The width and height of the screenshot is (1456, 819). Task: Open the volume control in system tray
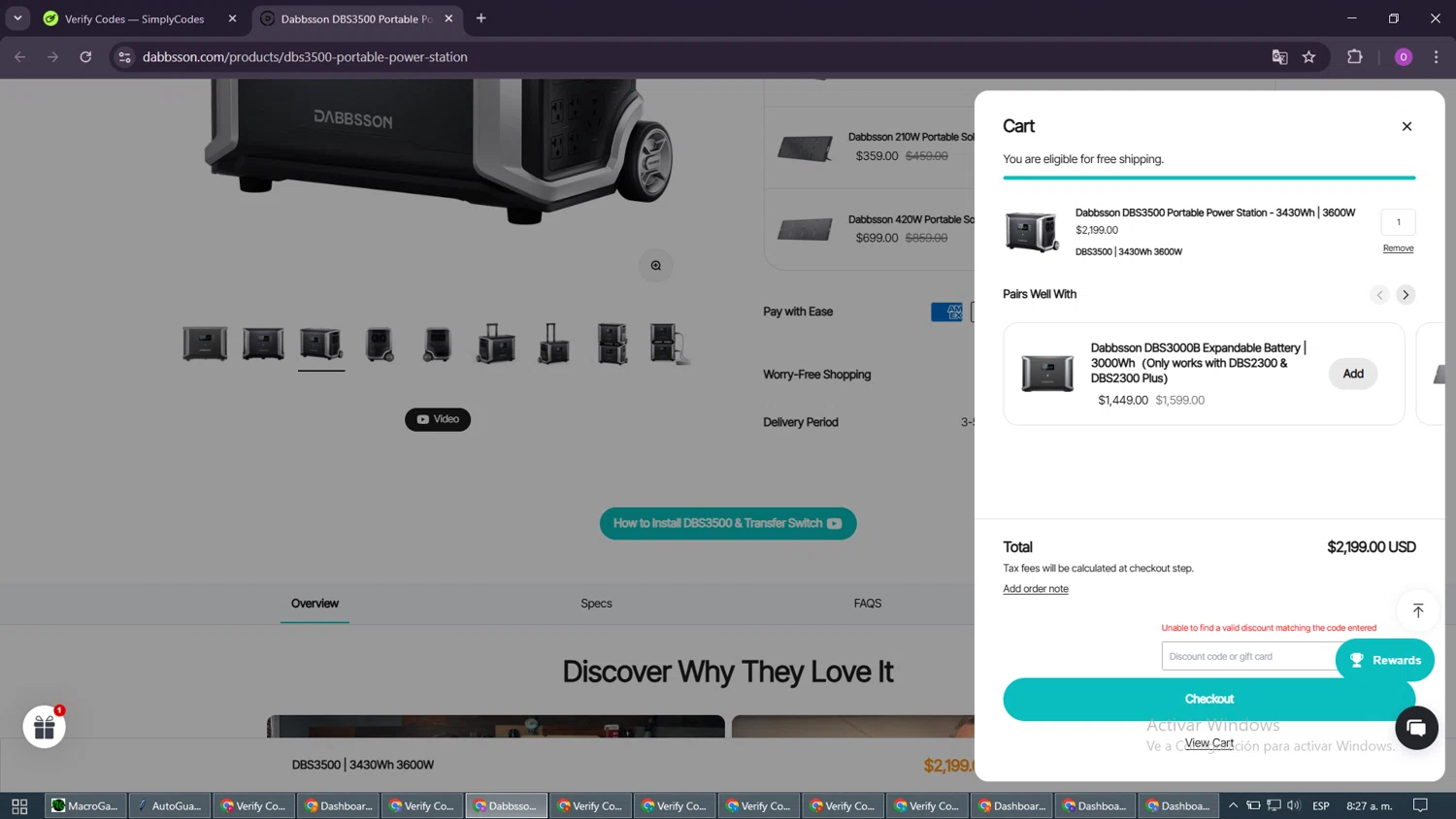(1293, 805)
